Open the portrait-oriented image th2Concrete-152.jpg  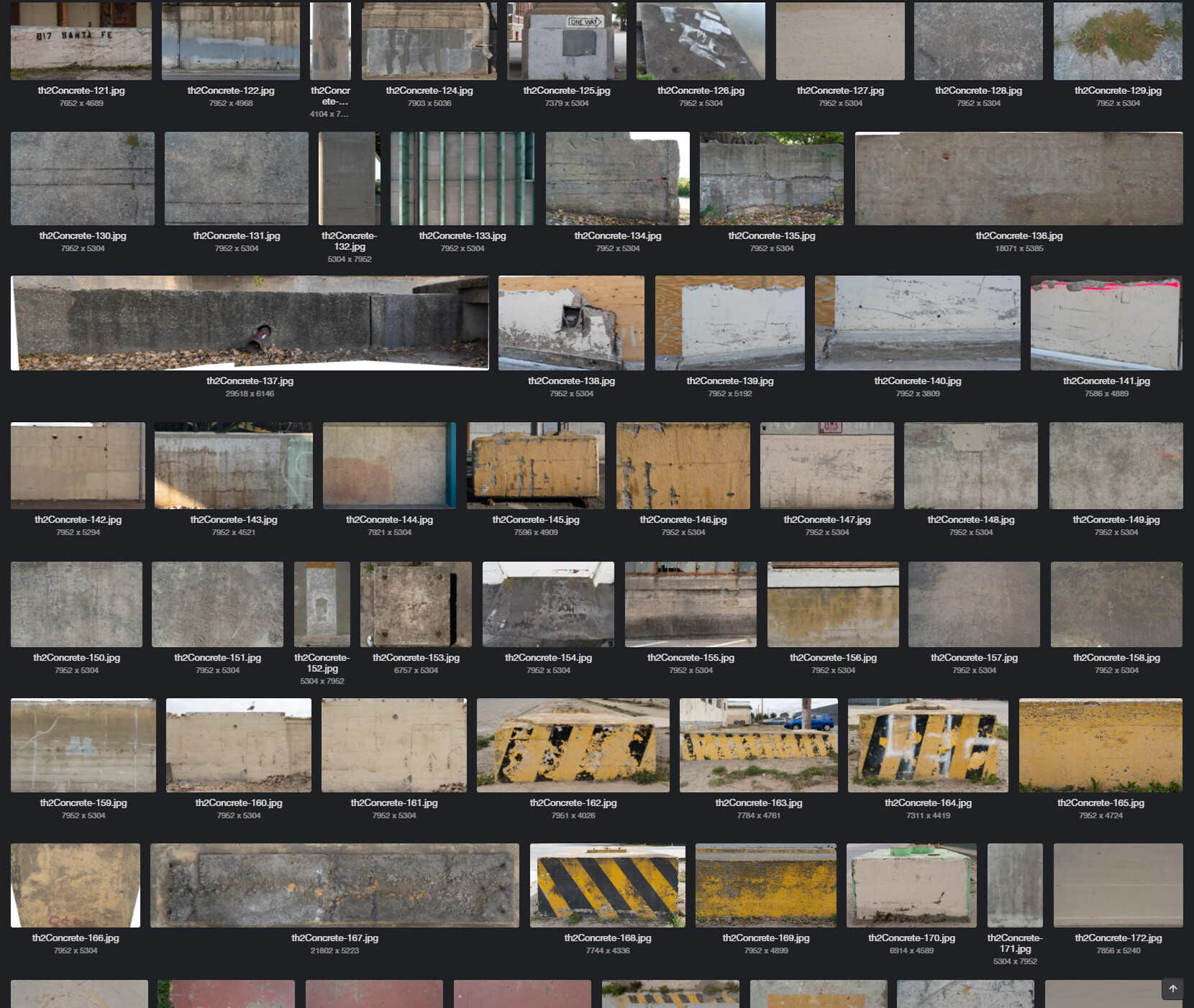point(322,604)
